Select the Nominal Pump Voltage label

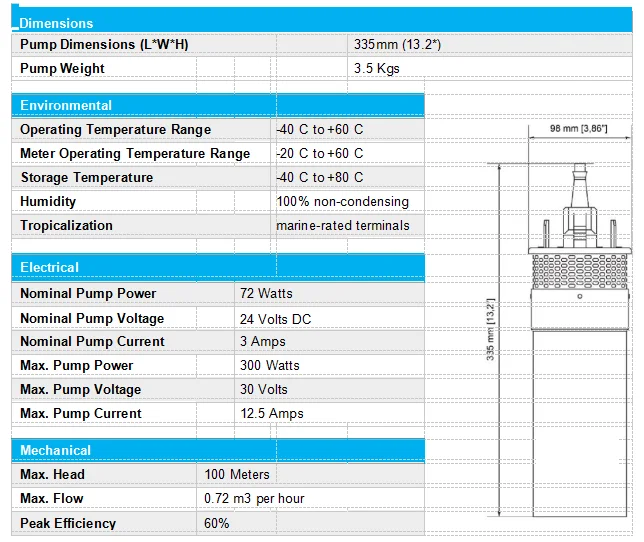click(x=92, y=319)
